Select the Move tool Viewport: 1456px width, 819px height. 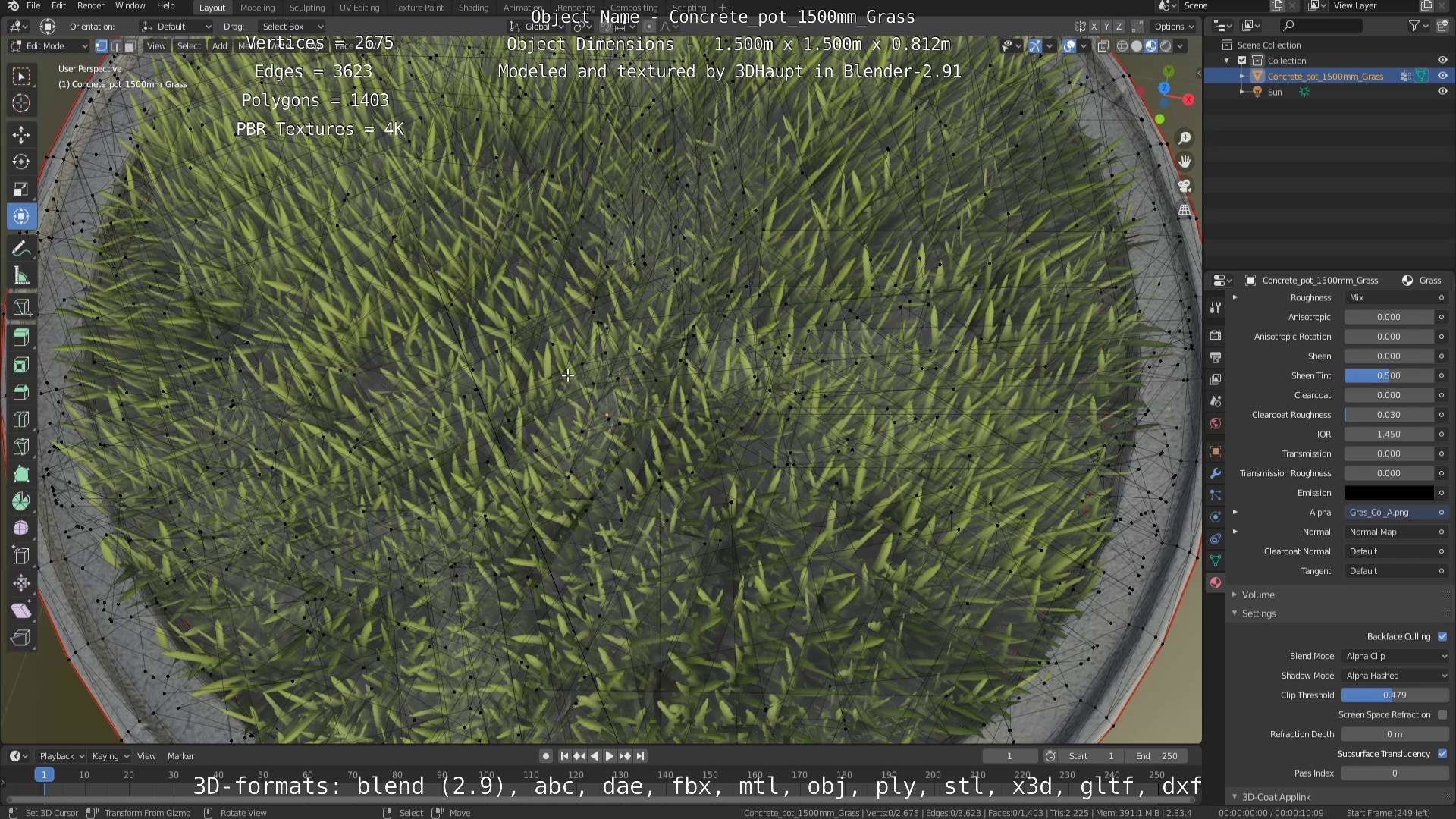click(21, 135)
